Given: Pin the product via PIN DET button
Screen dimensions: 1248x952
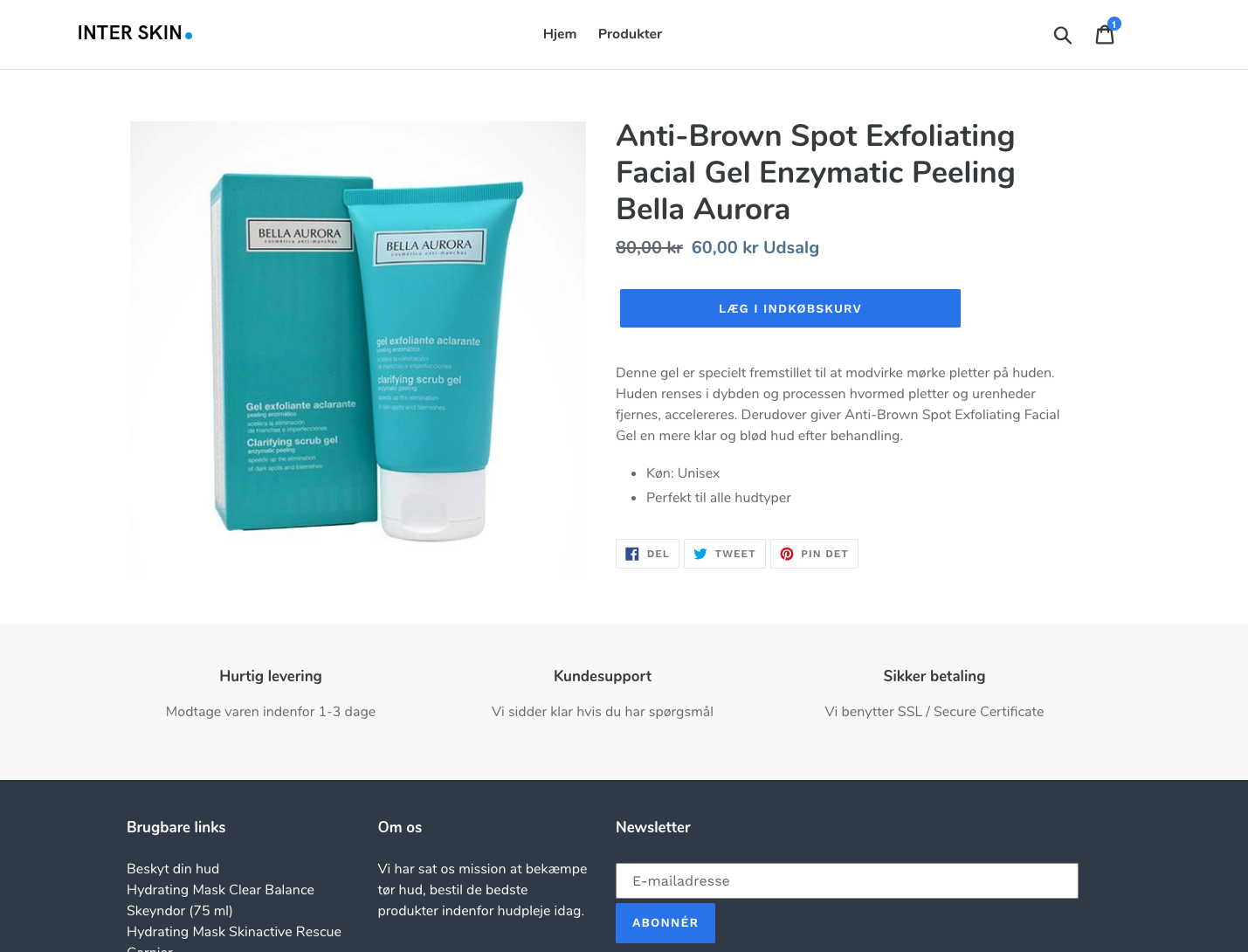Looking at the screenshot, I should click(814, 554).
